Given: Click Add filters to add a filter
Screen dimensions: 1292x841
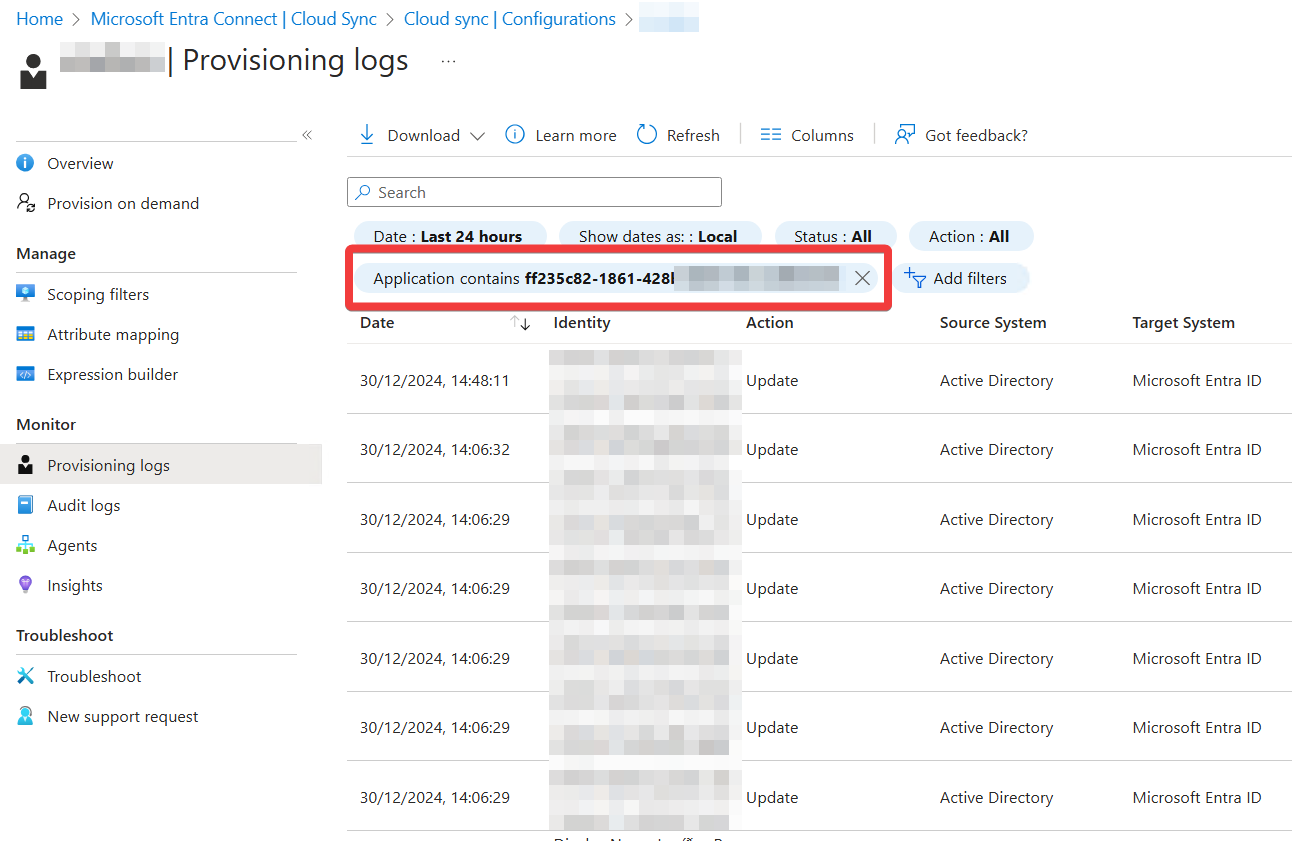Looking at the screenshot, I should point(961,278).
